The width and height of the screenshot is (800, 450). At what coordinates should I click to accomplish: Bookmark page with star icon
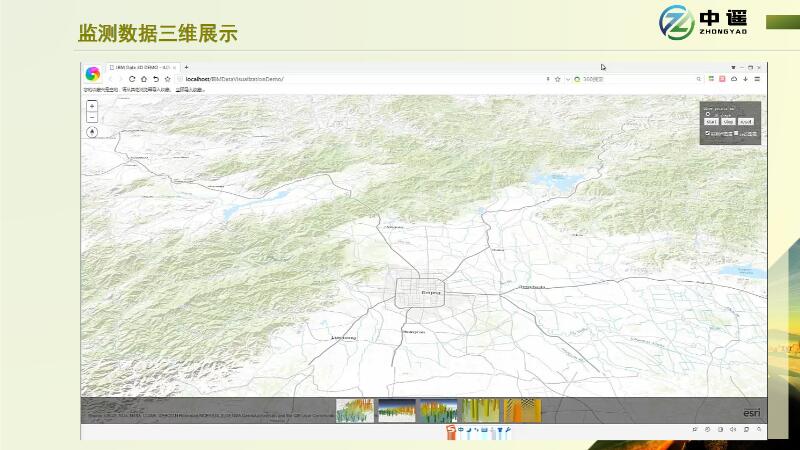pyautogui.click(x=557, y=78)
